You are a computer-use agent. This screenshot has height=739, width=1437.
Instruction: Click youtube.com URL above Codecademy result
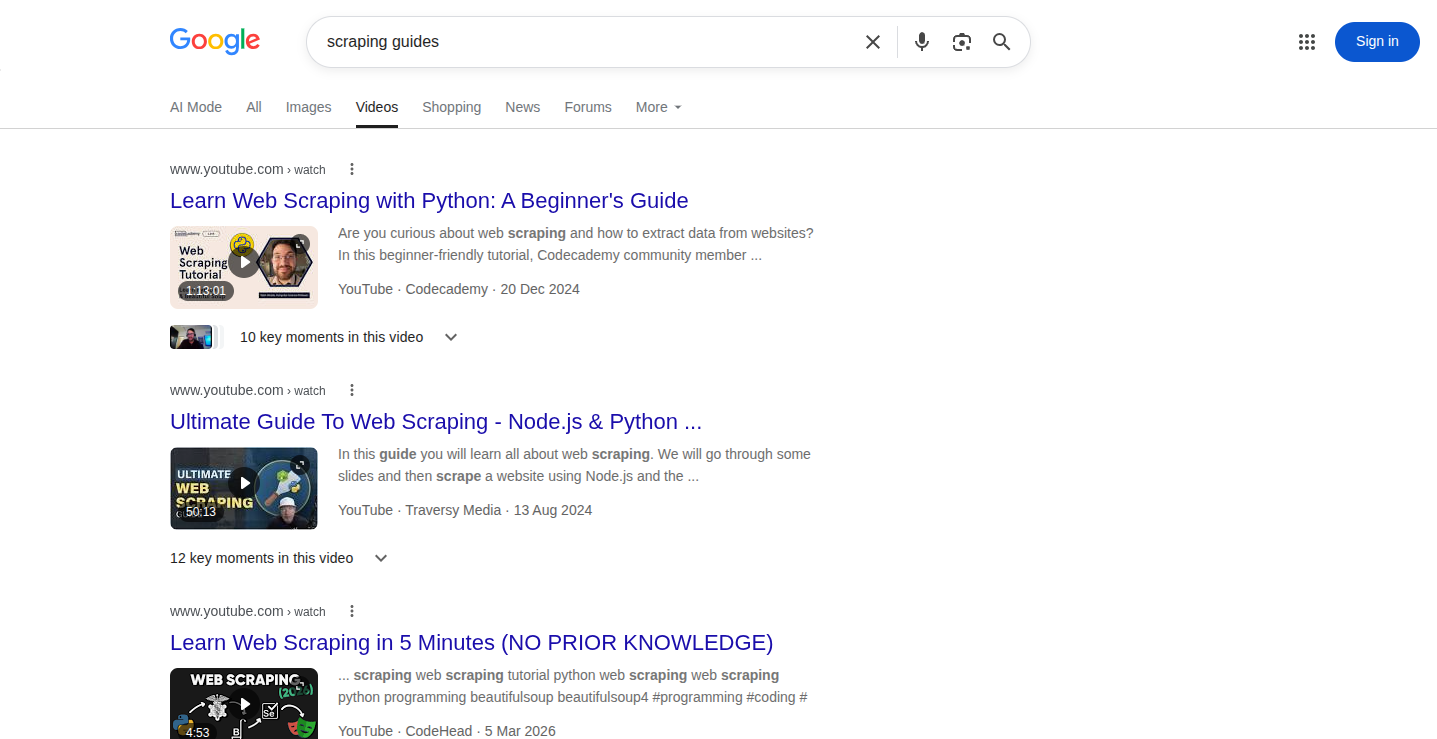[x=248, y=169]
